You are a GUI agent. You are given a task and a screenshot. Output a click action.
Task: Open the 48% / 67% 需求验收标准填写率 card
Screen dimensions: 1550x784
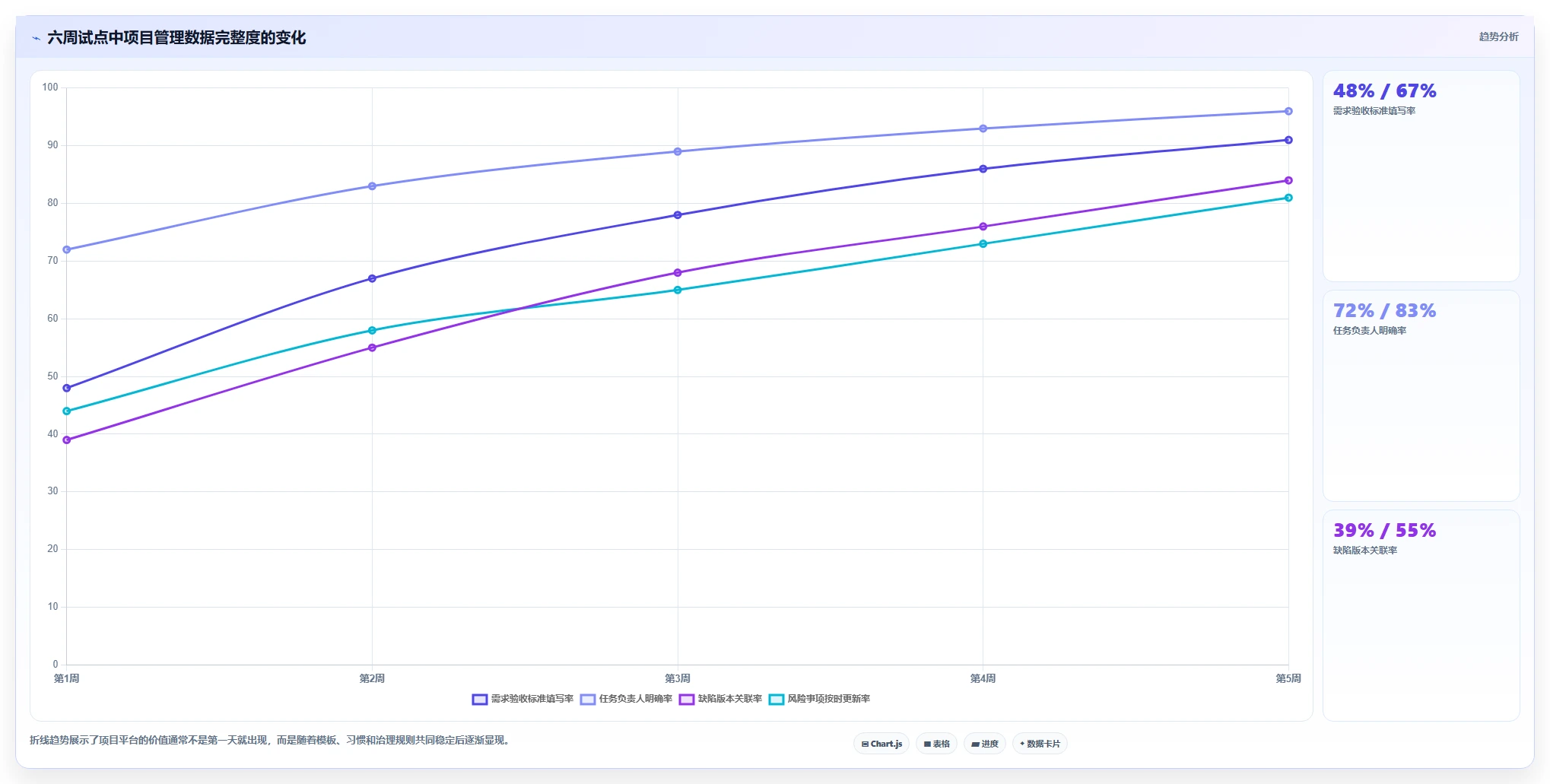click(x=1421, y=176)
